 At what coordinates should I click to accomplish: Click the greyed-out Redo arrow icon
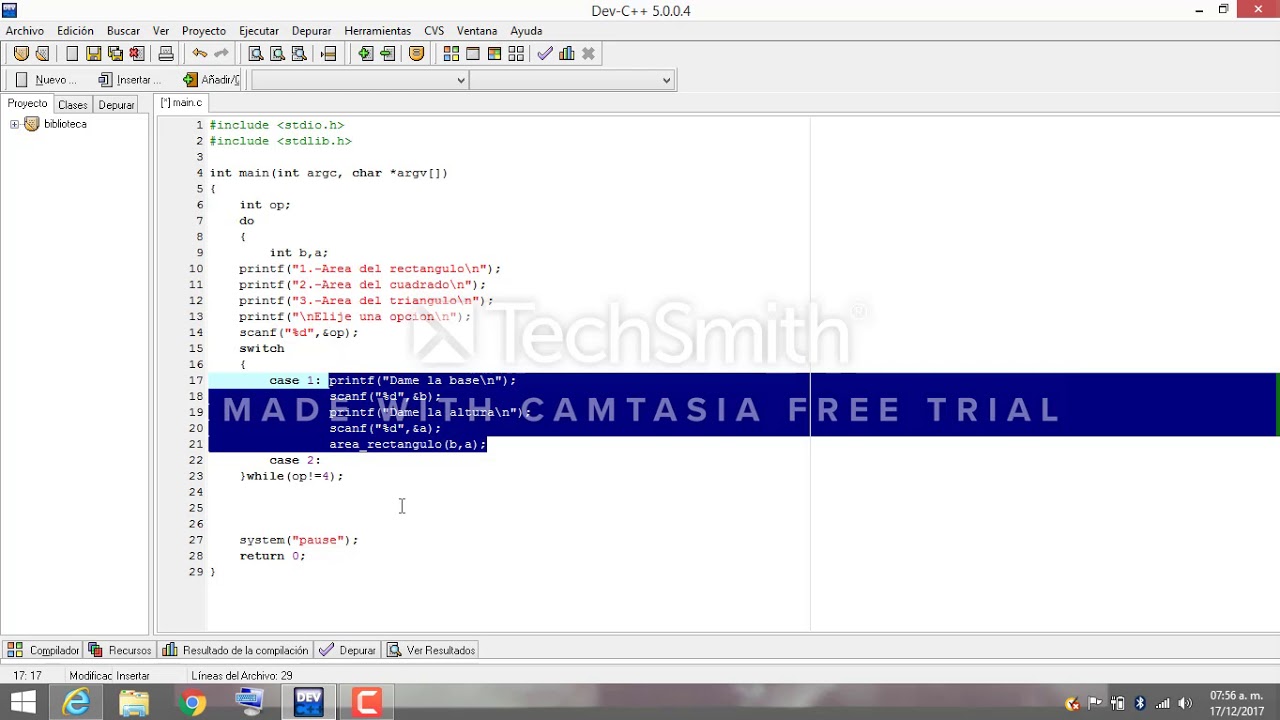[x=221, y=54]
